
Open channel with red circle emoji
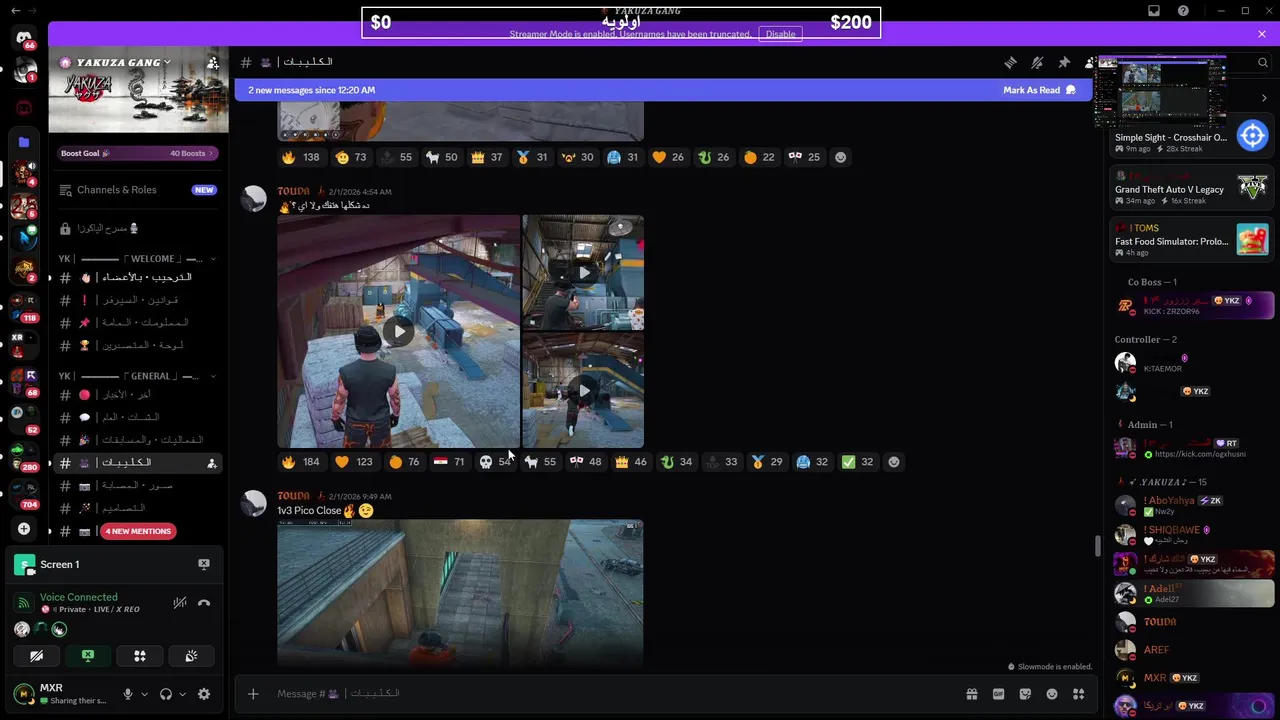click(138, 395)
